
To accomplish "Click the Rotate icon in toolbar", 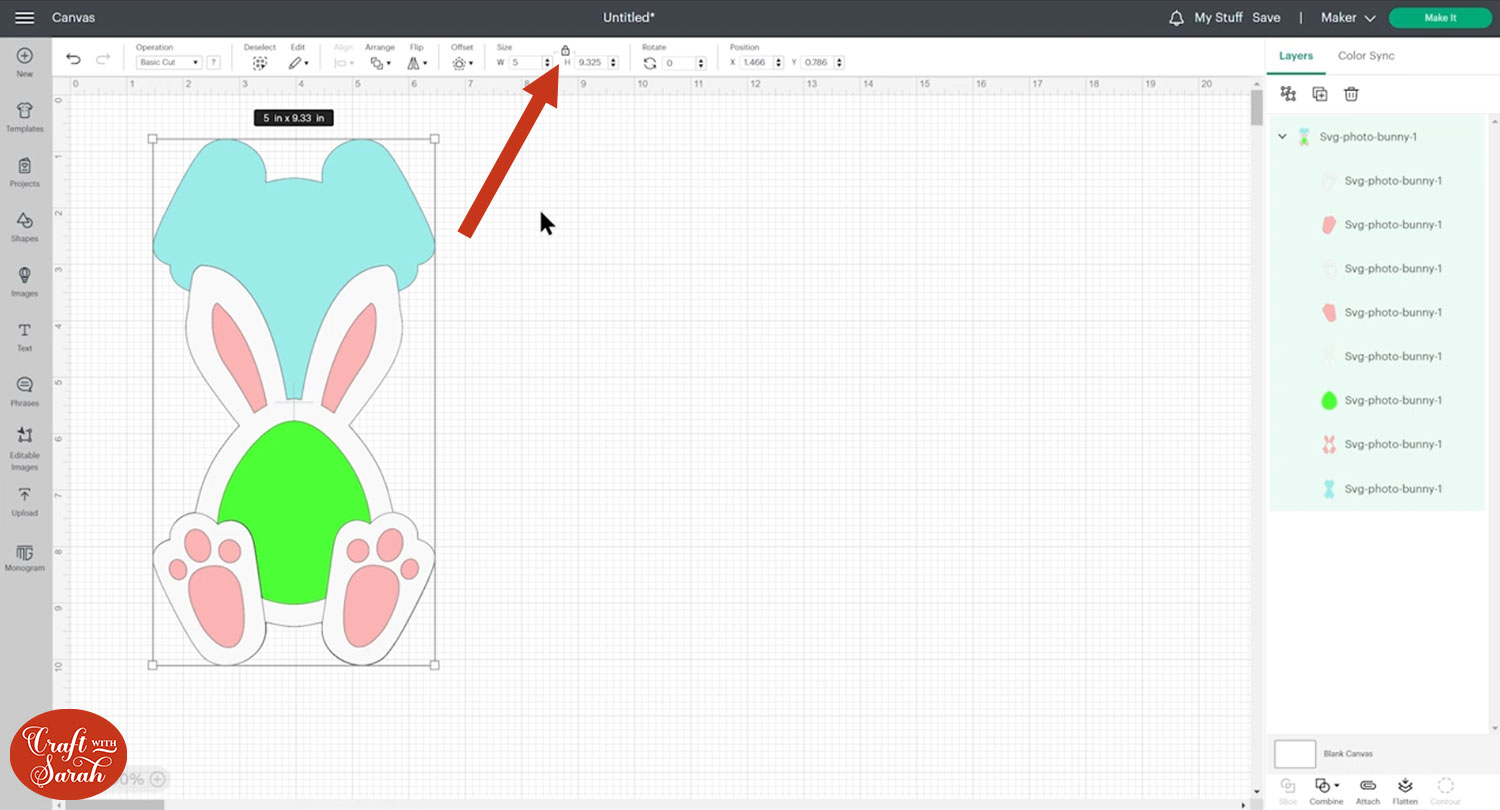I will click(650, 63).
